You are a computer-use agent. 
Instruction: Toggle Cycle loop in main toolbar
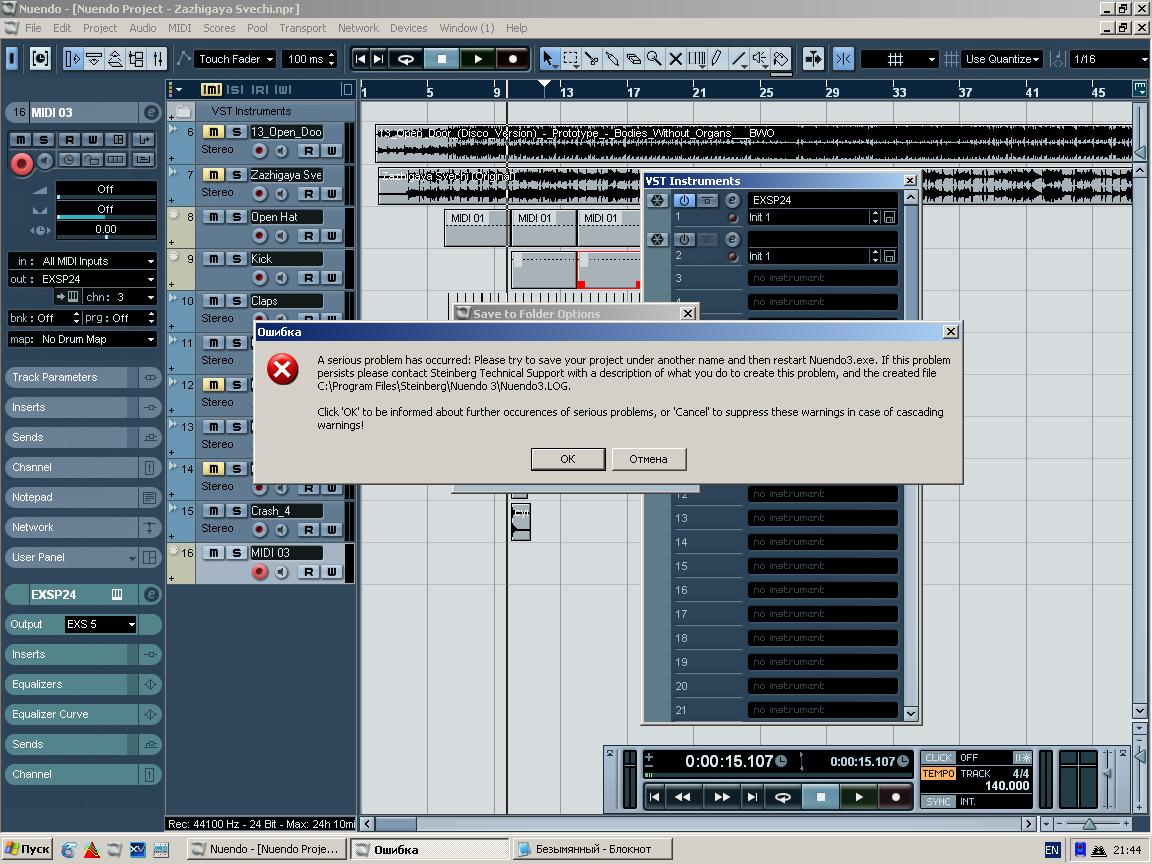pyautogui.click(x=406, y=59)
